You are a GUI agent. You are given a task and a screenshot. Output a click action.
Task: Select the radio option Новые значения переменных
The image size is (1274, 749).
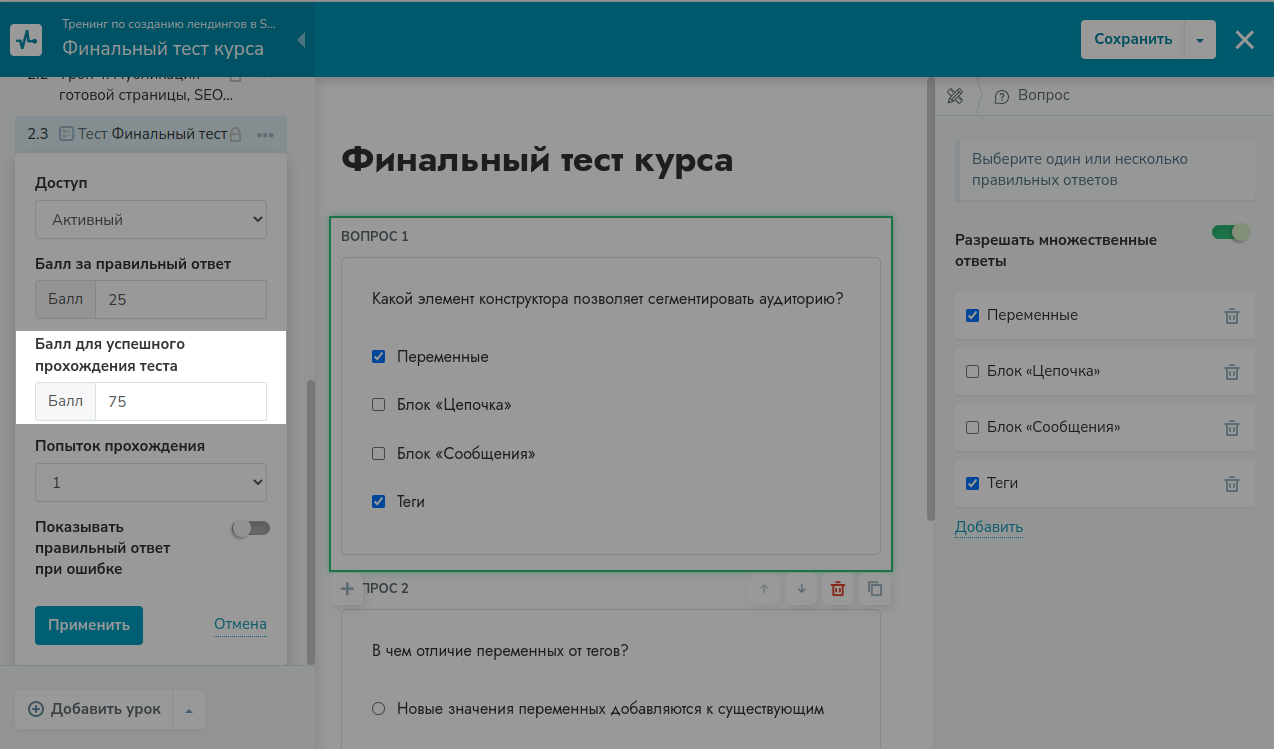(378, 709)
